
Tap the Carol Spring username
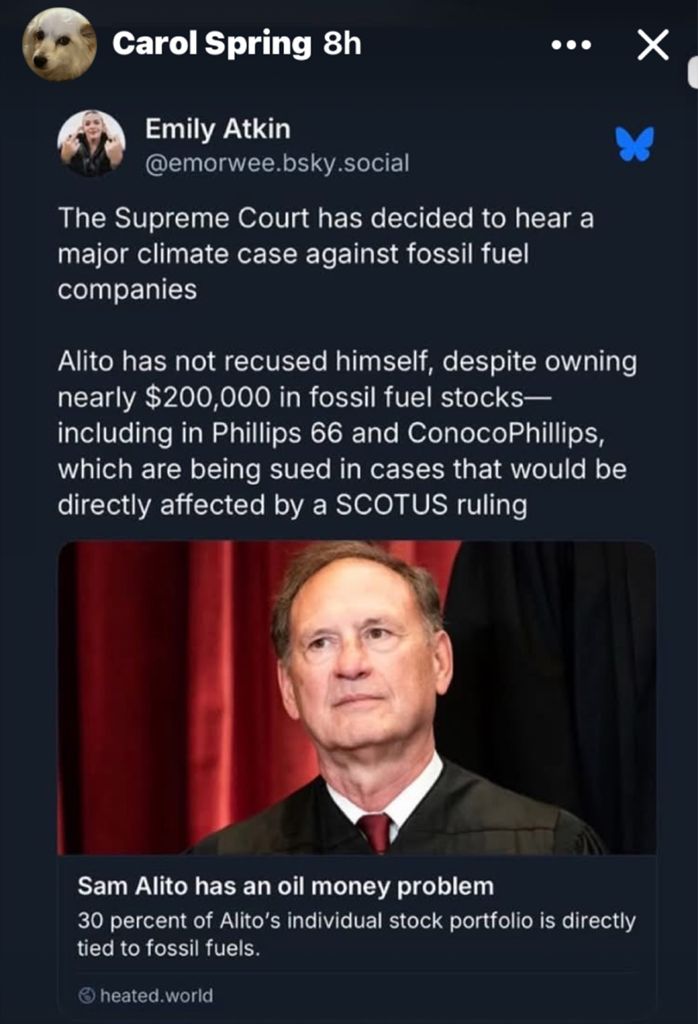pyautogui.click(x=211, y=44)
